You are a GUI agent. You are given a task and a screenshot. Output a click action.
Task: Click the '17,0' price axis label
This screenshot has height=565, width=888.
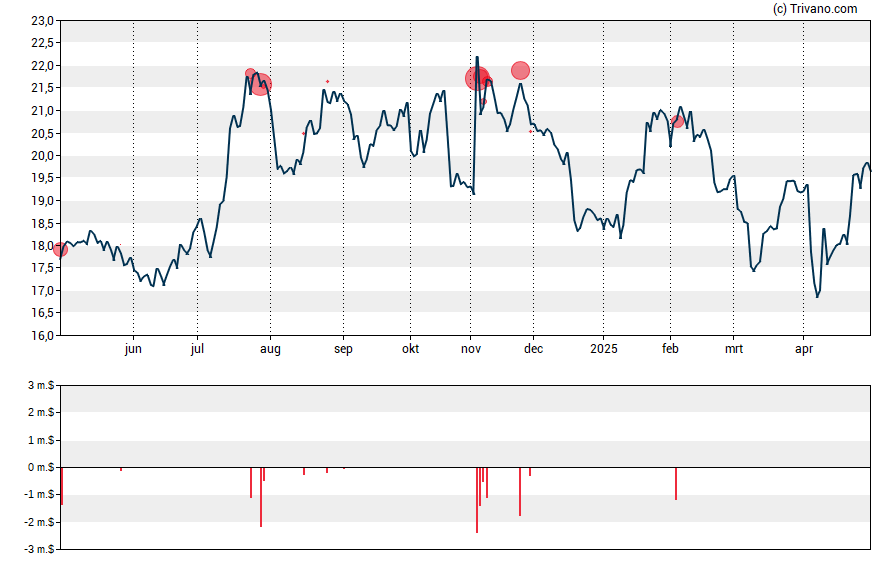pos(42,290)
